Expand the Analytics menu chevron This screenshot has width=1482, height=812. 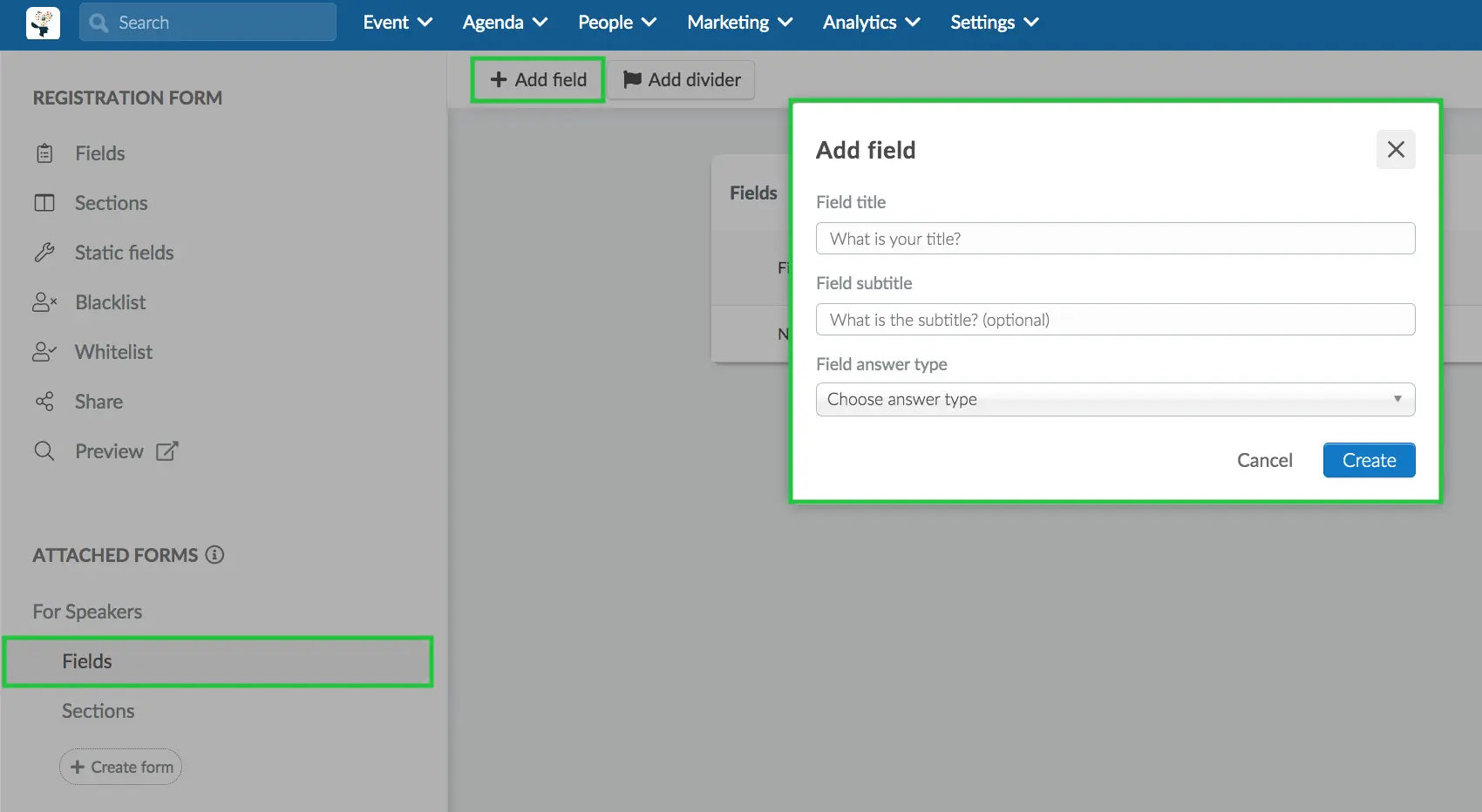coord(913,23)
